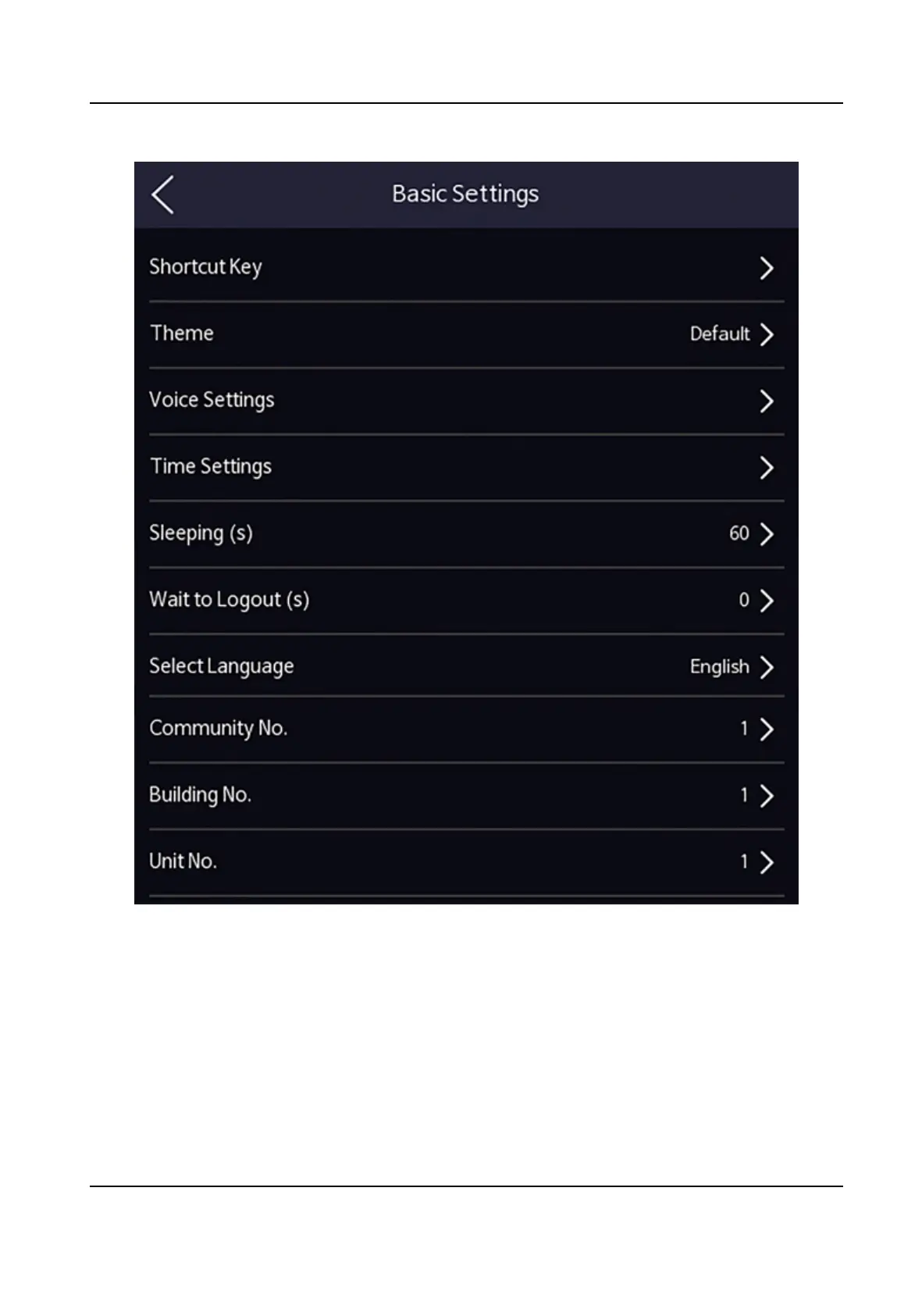
Task: Tap the Unit No. chevron arrow
Action: (767, 861)
